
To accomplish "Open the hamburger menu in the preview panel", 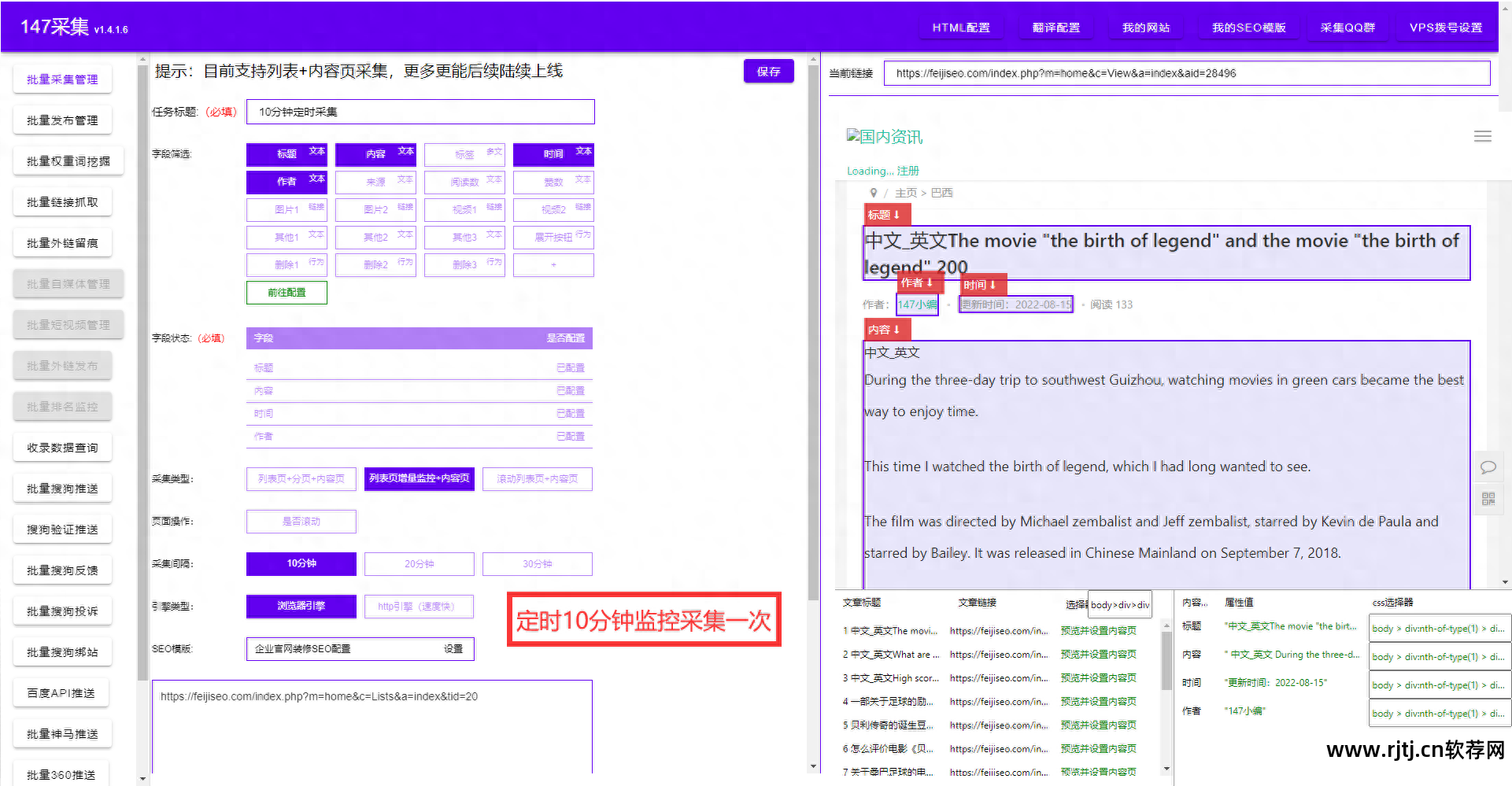I will tap(1483, 136).
